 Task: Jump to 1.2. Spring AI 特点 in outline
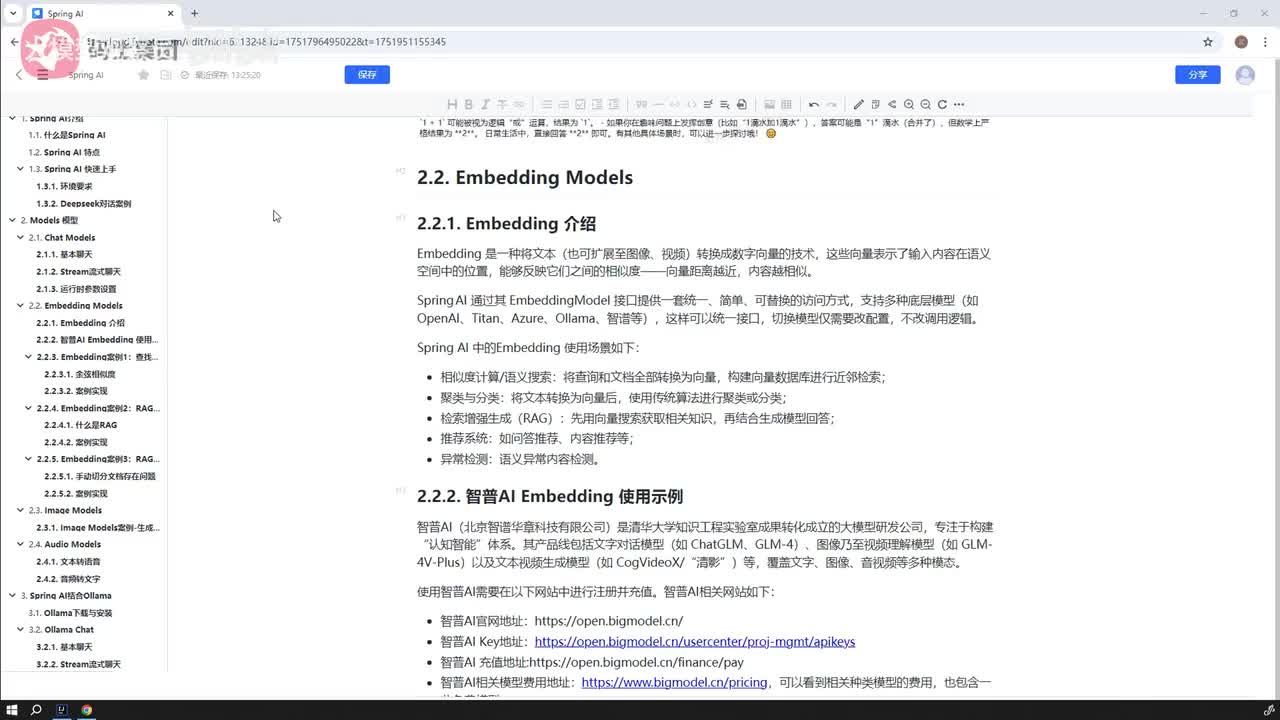pyautogui.click(x=64, y=152)
